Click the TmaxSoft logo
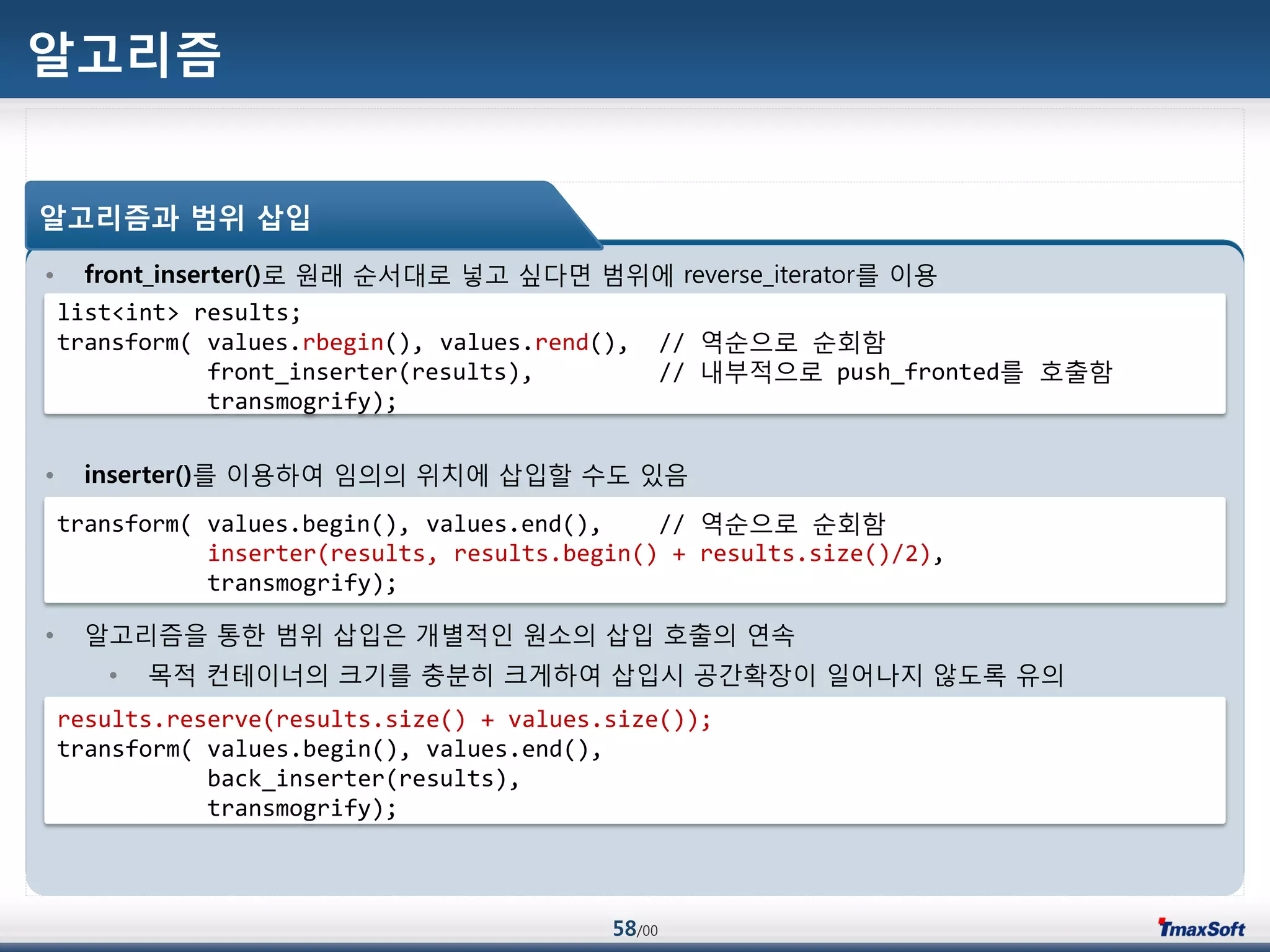The image size is (1270, 952). (x=1202, y=928)
